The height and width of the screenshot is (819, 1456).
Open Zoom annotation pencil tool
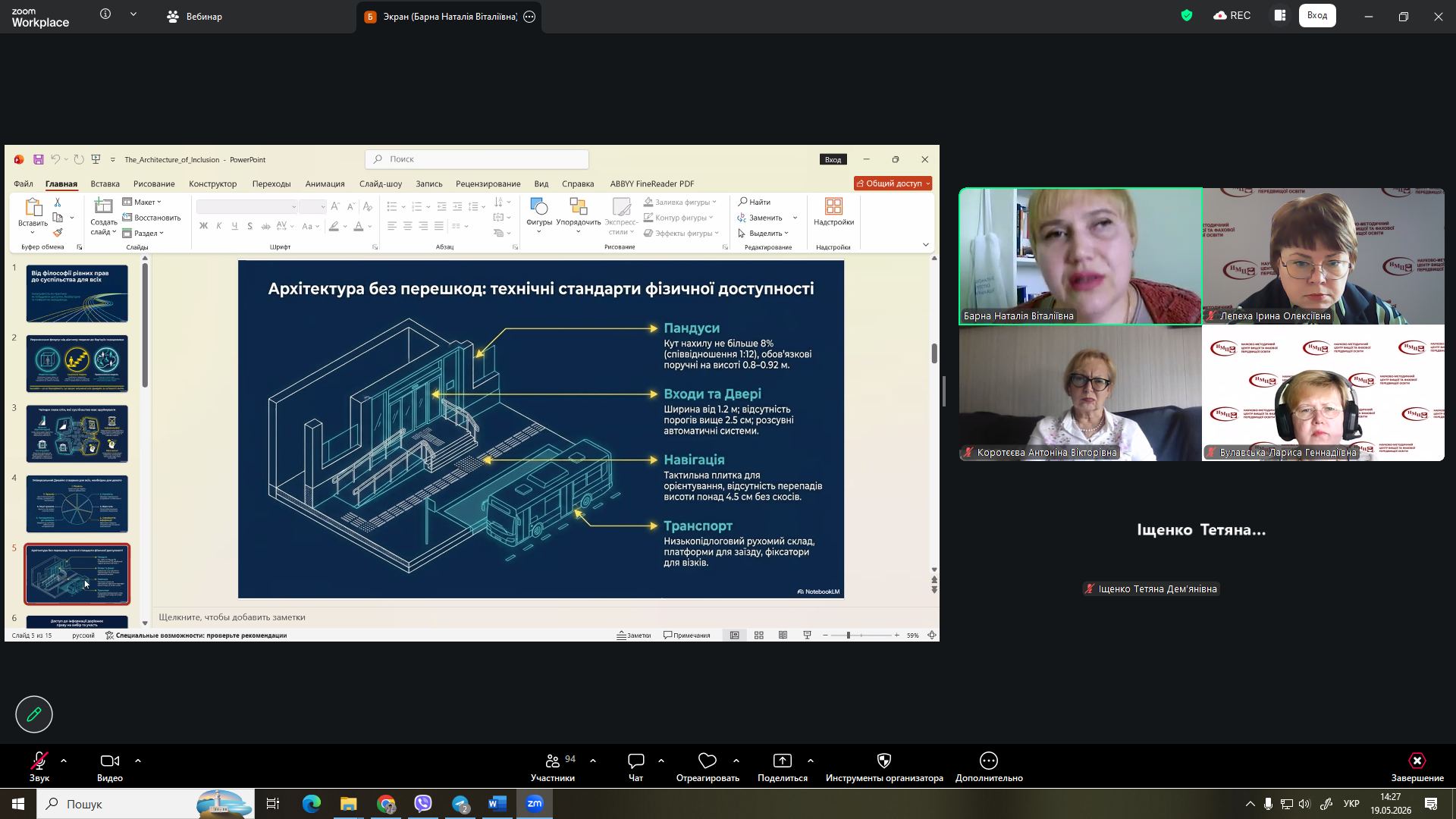click(x=34, y=714)
